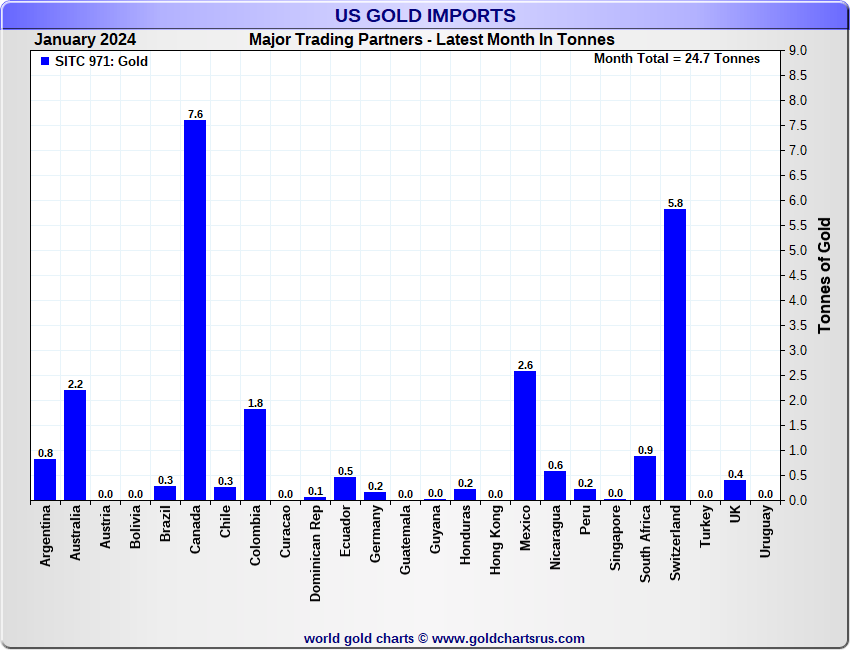This screenshot has height=650, width=850.
Task: Click the 'Argentina' axis label
Action: click(x=45, y=536)
